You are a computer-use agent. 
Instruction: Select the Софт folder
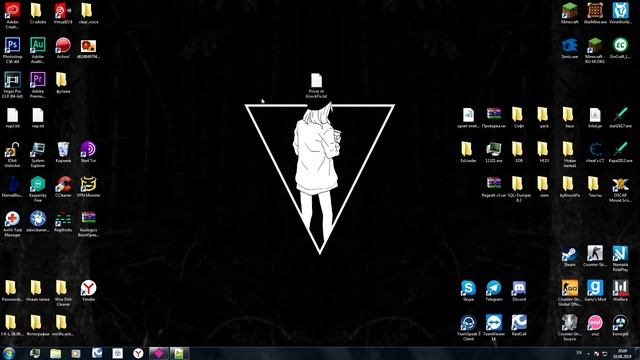519,117
